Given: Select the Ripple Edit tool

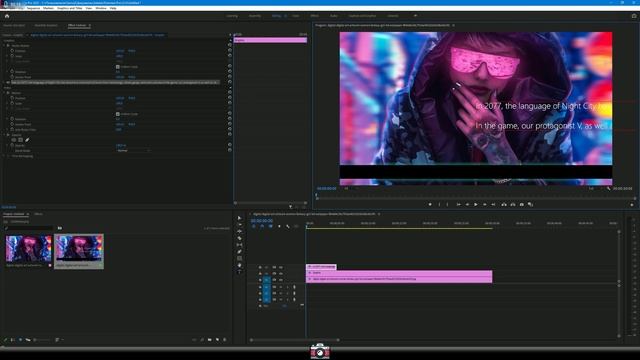Looking at the screenshot, I should click(x=239, y=231).
